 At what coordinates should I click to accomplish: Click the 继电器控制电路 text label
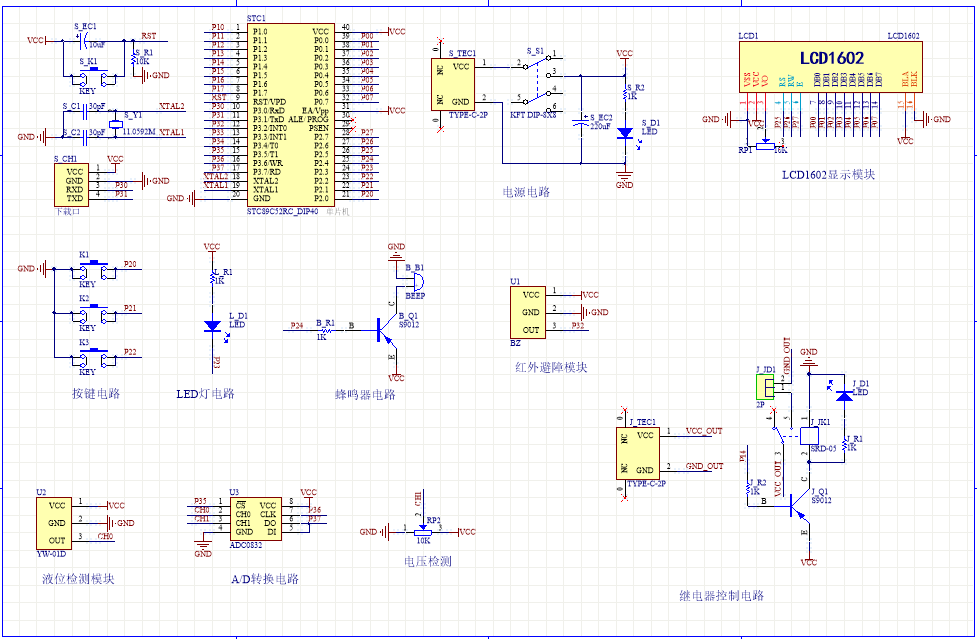(721, 596)
